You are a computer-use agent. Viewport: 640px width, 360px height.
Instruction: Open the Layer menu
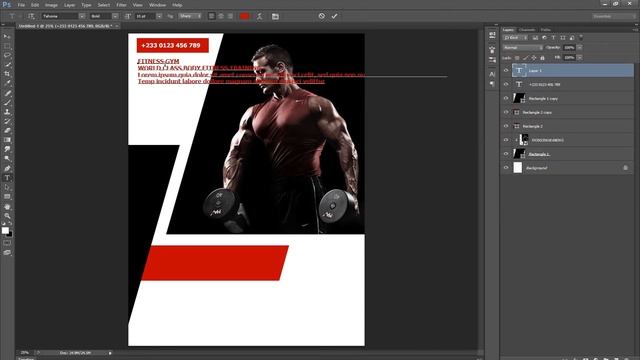click(x=69, y=5)
